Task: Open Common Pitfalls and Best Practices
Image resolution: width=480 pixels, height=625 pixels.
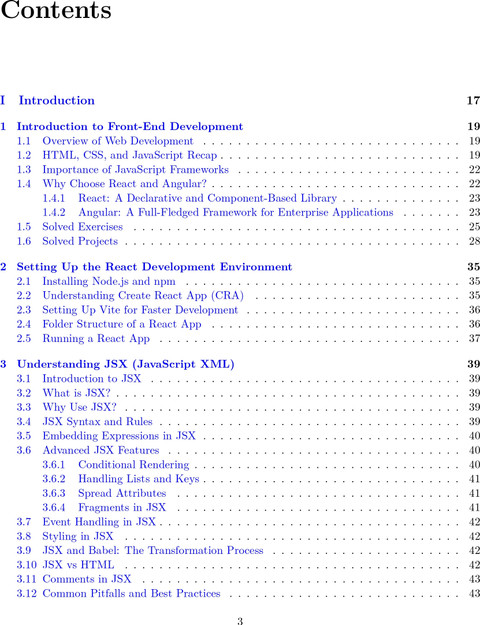Action: (x=131, y=594)
